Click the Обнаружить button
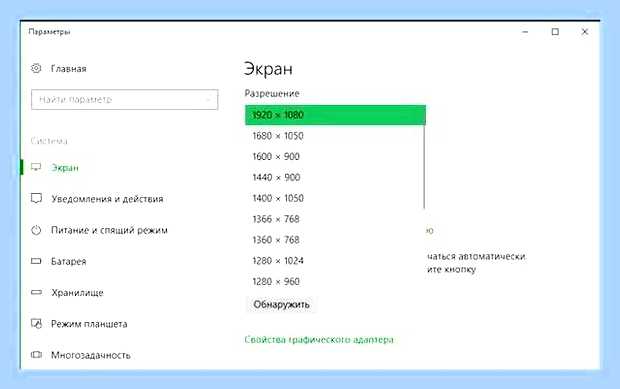 [281, 304]
